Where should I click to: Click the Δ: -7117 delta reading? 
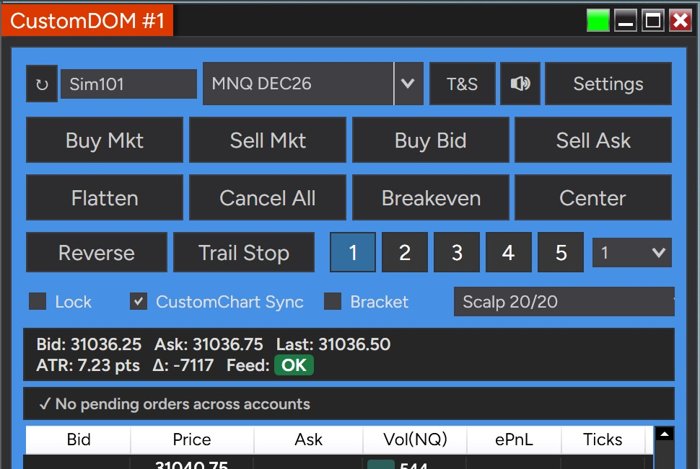point(183,365)
